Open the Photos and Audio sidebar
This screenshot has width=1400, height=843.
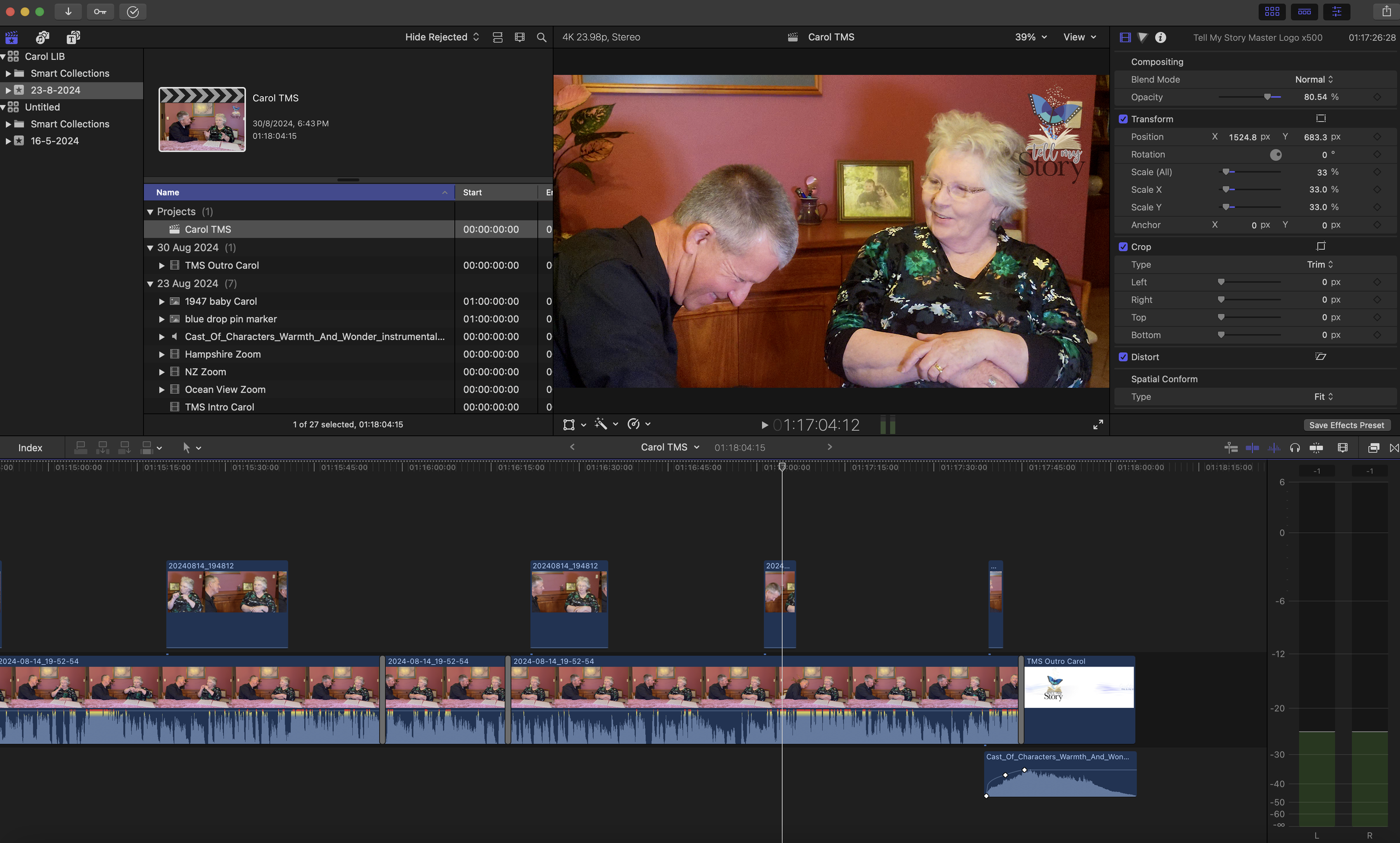click(43, 37)
